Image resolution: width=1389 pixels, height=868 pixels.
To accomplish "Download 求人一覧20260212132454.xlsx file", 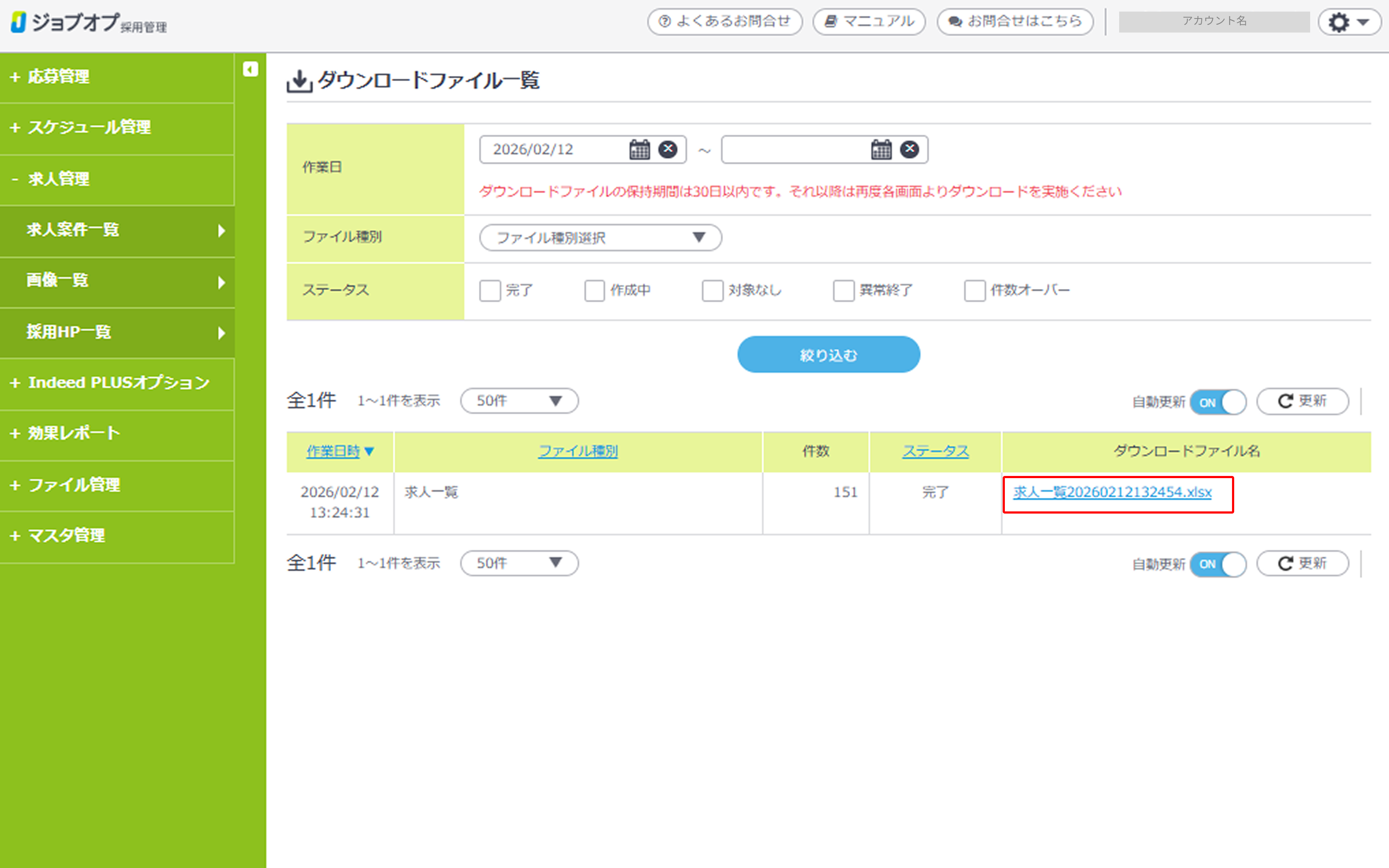I will pos(1112,493).
